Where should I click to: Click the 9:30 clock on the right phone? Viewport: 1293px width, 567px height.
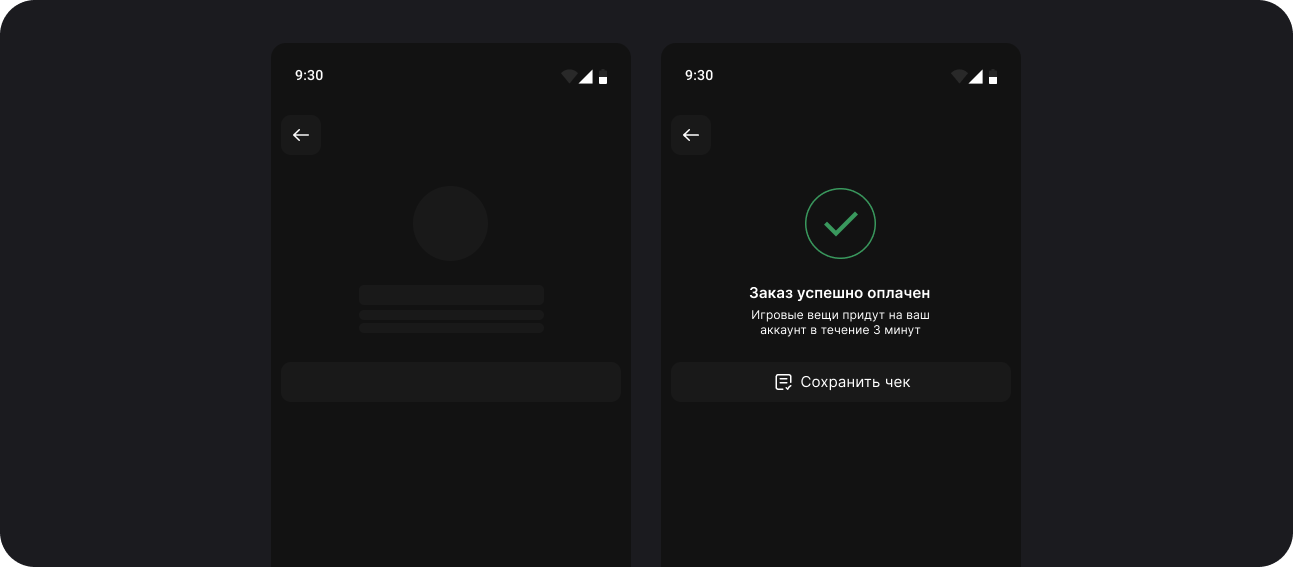pos(699,75)
